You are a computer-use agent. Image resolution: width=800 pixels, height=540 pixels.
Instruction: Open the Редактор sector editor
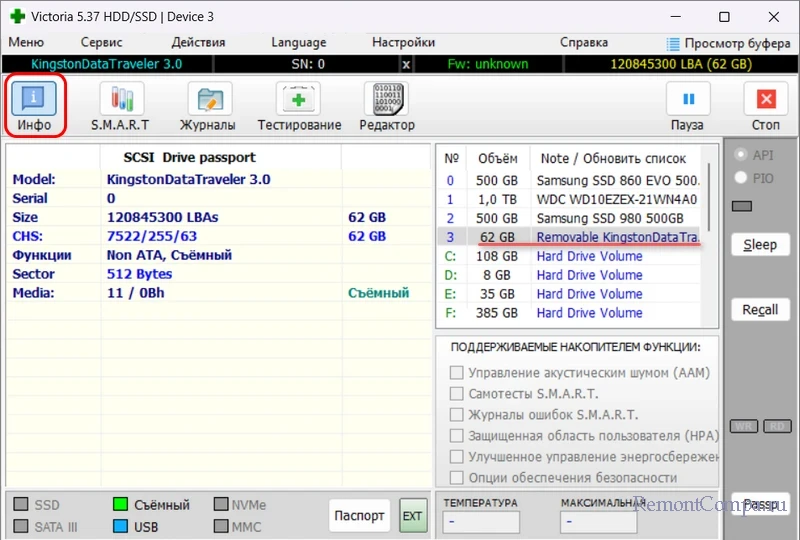pyautogui.click(x=387, y=106)
